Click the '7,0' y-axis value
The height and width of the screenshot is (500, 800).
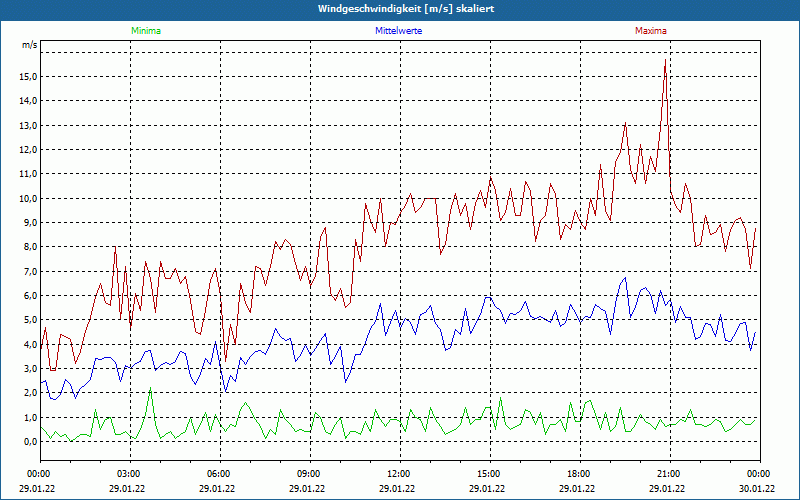[30, 271]
